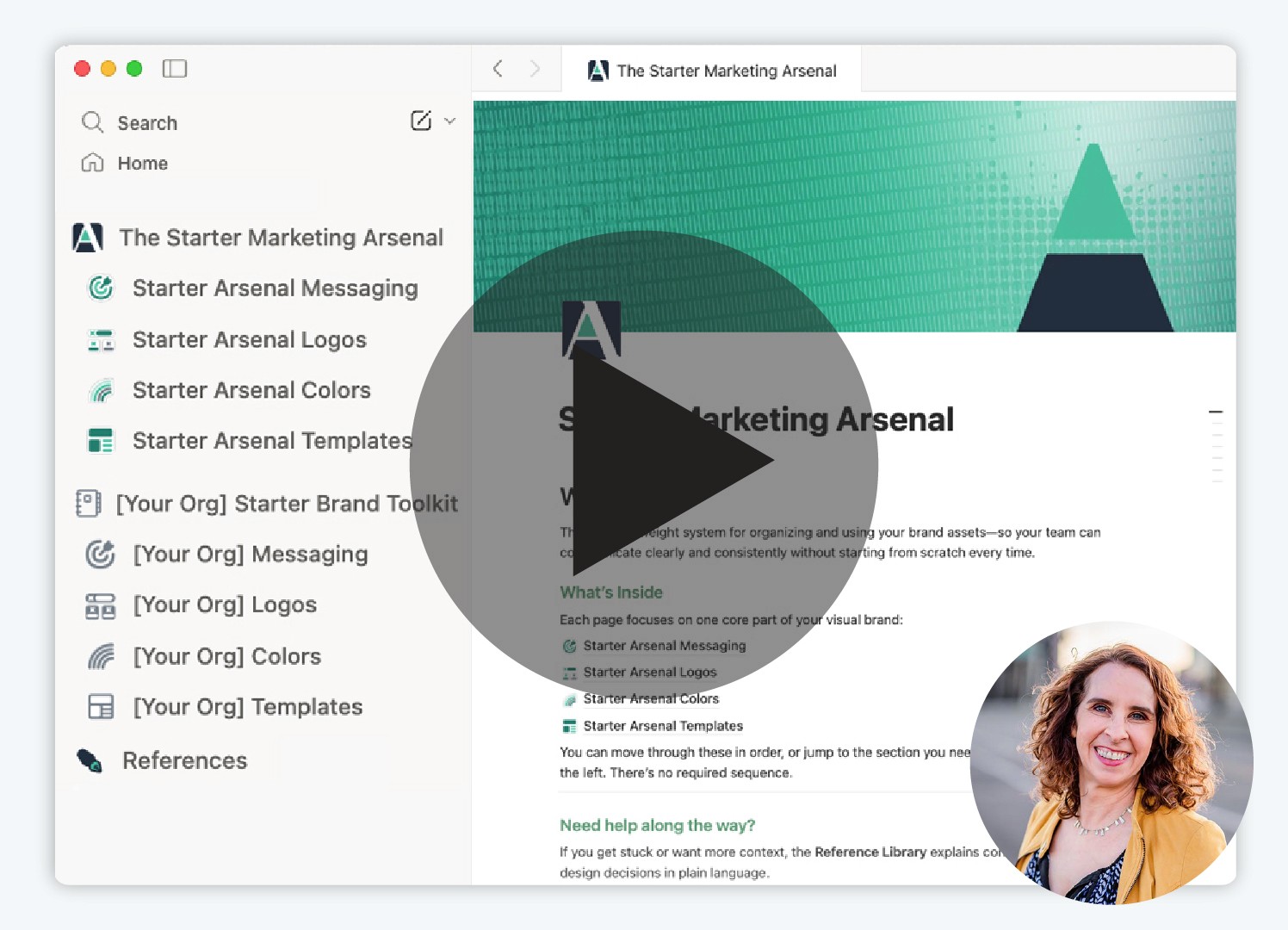The height and width of the screenshot is (930, 1288).
Task: Click the Need help along the way? heading
Action: pyautogui.click(x=658, y=825)
